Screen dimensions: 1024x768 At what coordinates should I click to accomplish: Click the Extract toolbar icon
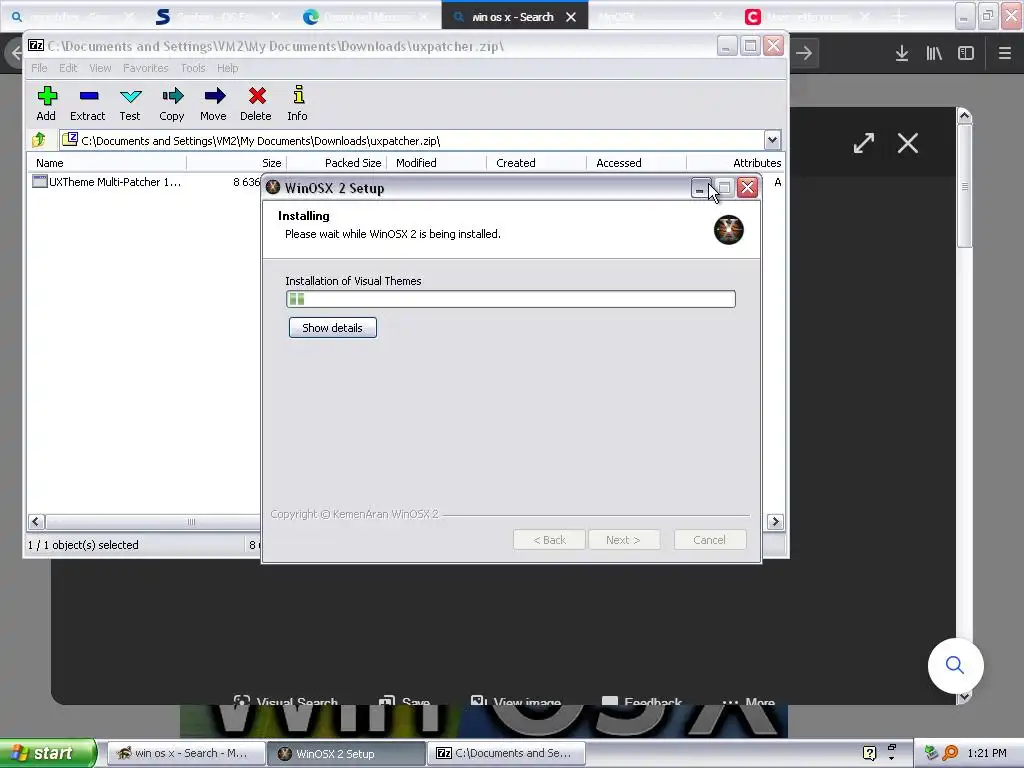(88, 104)
